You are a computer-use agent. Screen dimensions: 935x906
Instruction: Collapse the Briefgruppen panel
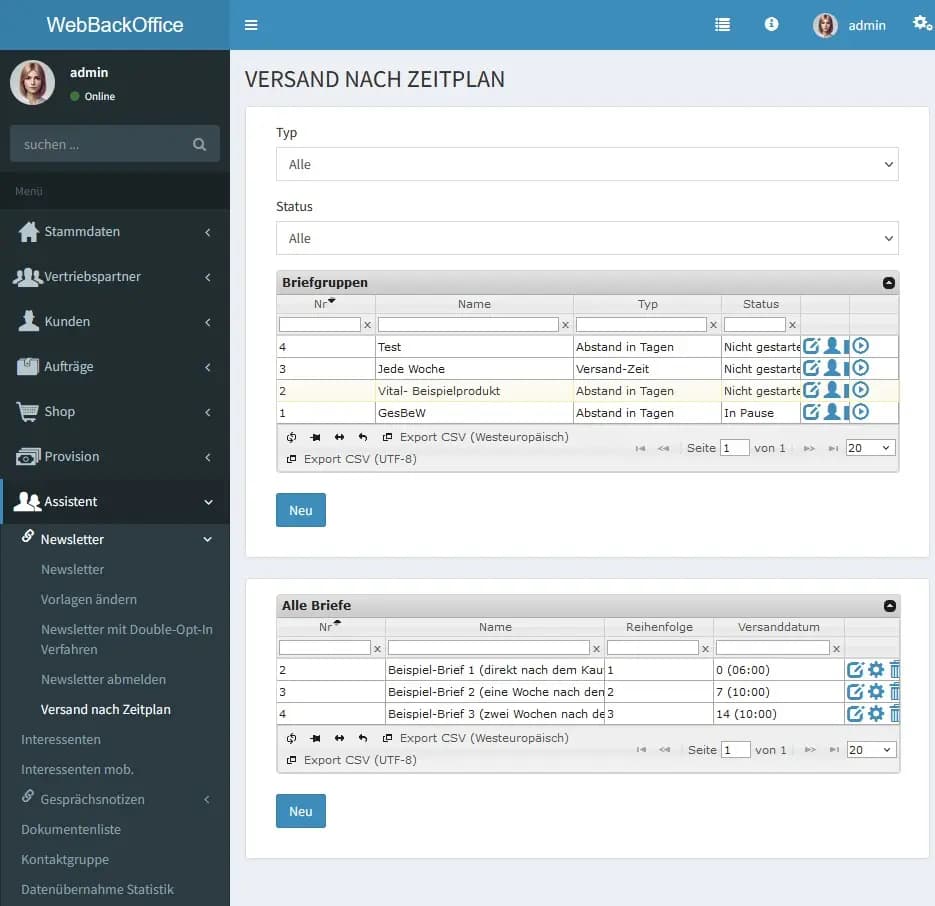pos(889,283)
